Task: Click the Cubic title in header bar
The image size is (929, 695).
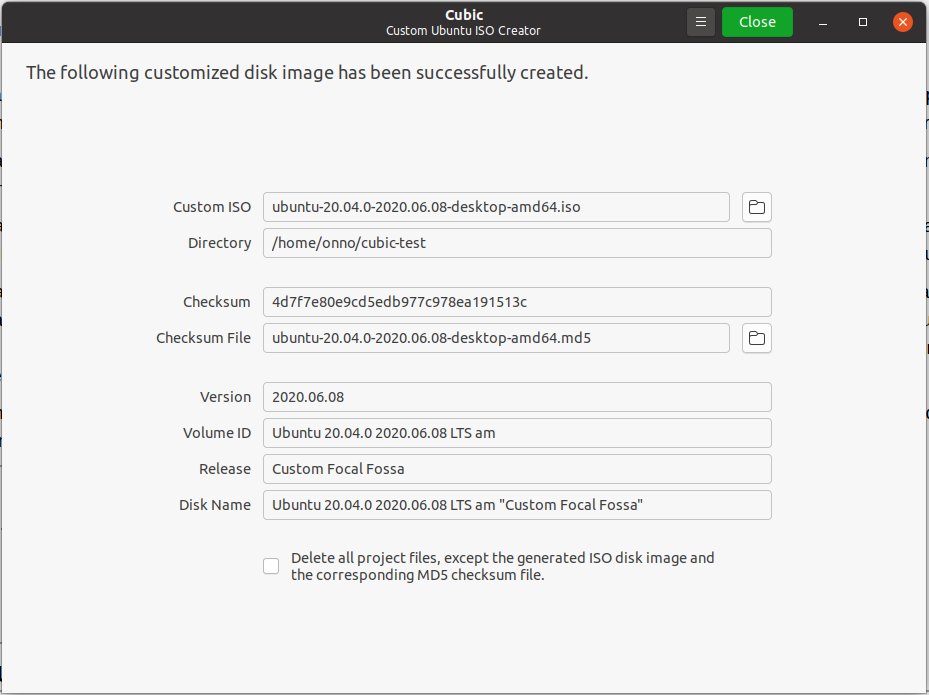Action: tap(463, 15)
